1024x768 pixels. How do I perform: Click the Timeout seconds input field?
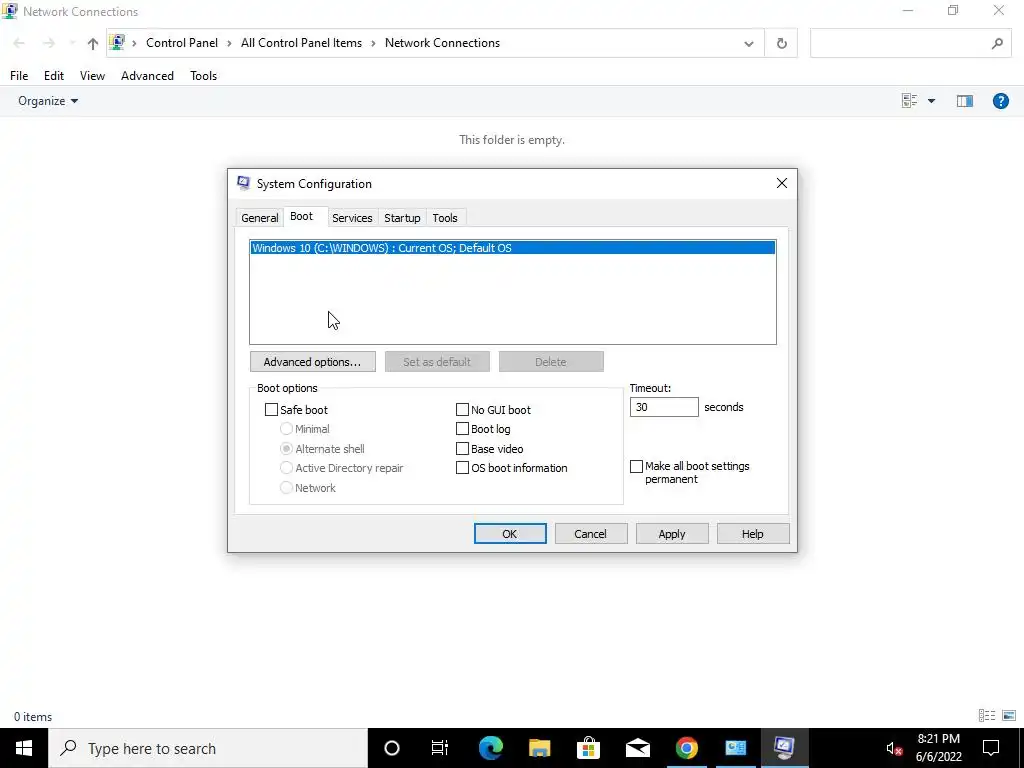(664, 408)
